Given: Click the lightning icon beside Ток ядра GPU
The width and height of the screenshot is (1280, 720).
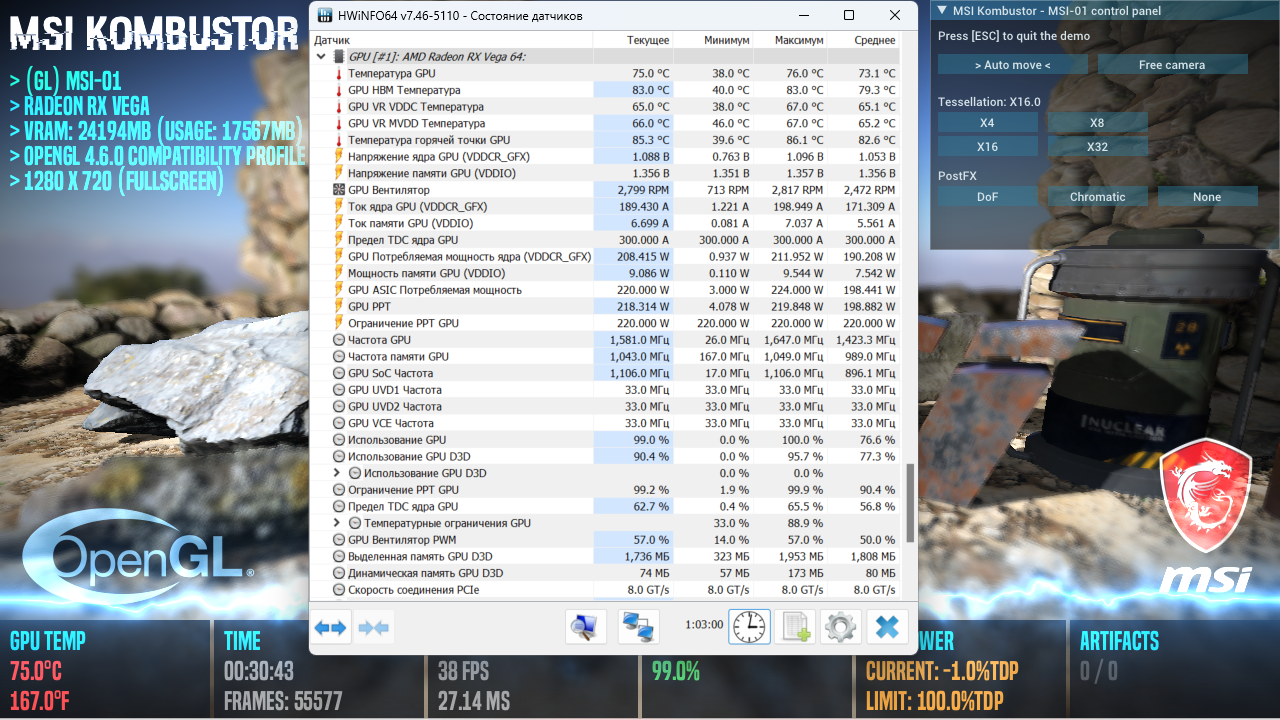Looking at the screenshot, I should 338,207.
